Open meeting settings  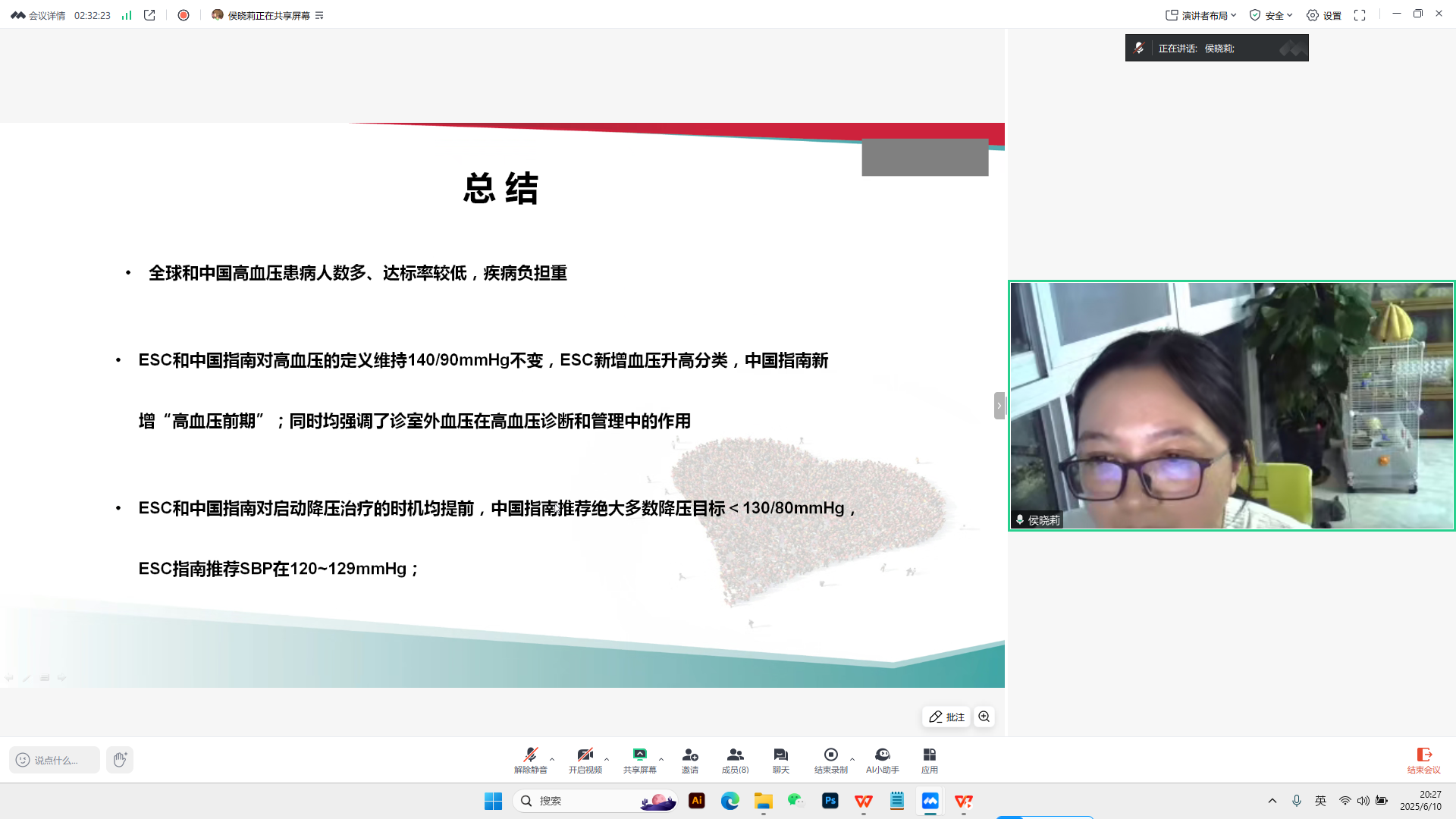[x=1324, y=14]
